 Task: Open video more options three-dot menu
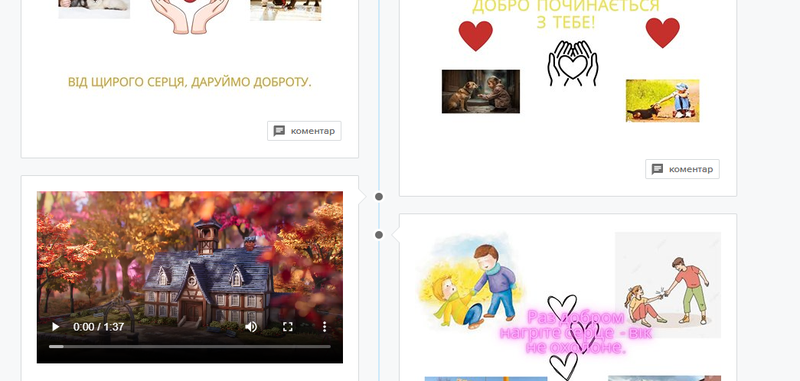point(324,326)
